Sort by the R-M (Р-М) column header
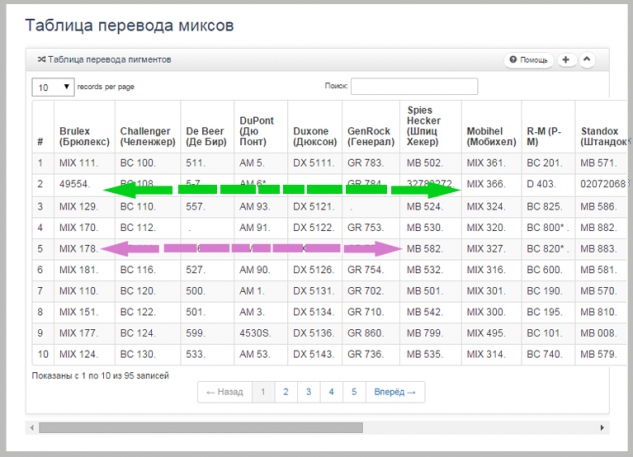 (548, 127)
